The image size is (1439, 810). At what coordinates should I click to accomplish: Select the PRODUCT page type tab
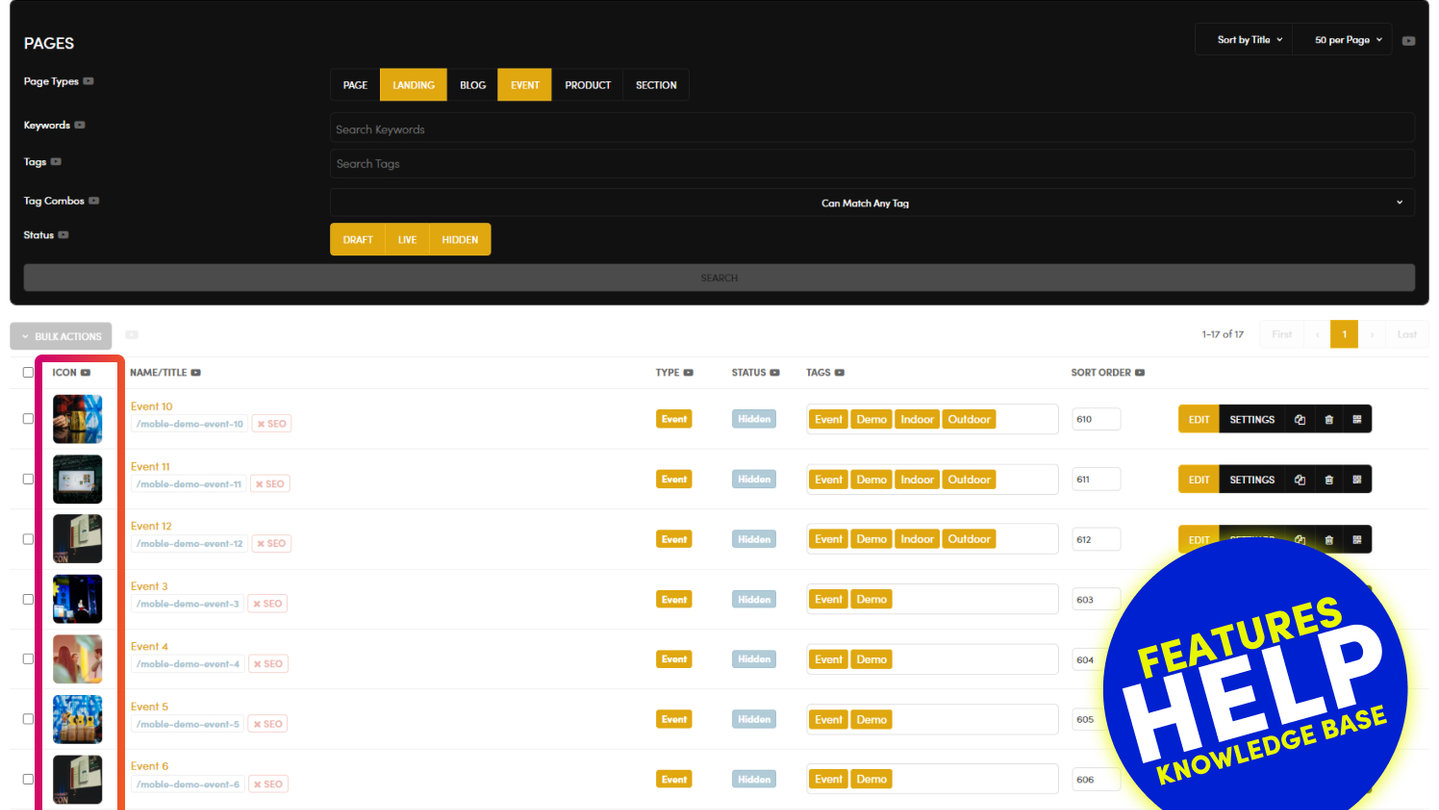pos(587,85)
